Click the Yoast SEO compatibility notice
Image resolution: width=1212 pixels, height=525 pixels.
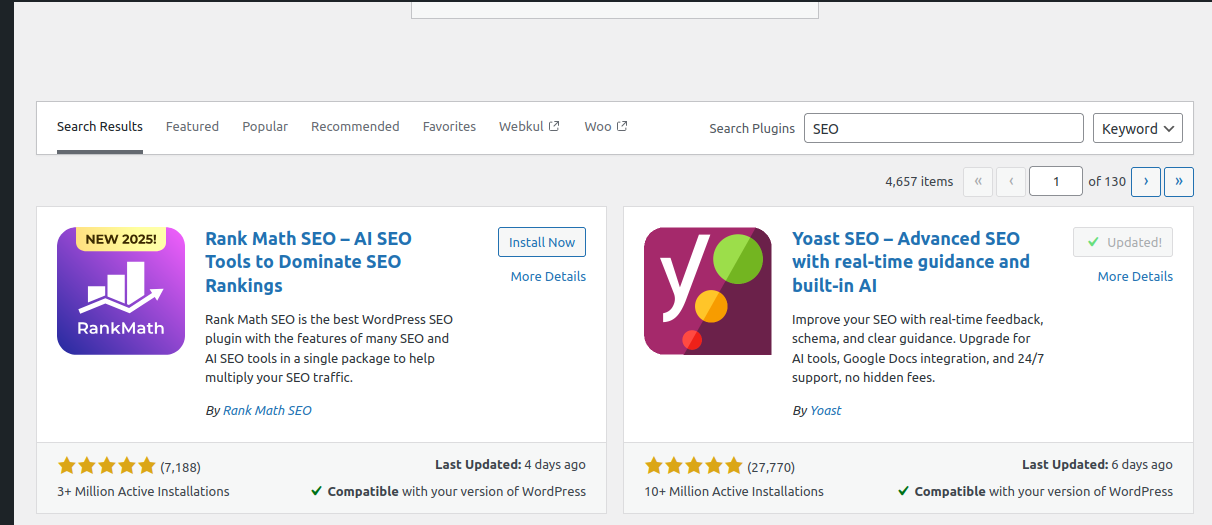tap(1035, 492)
